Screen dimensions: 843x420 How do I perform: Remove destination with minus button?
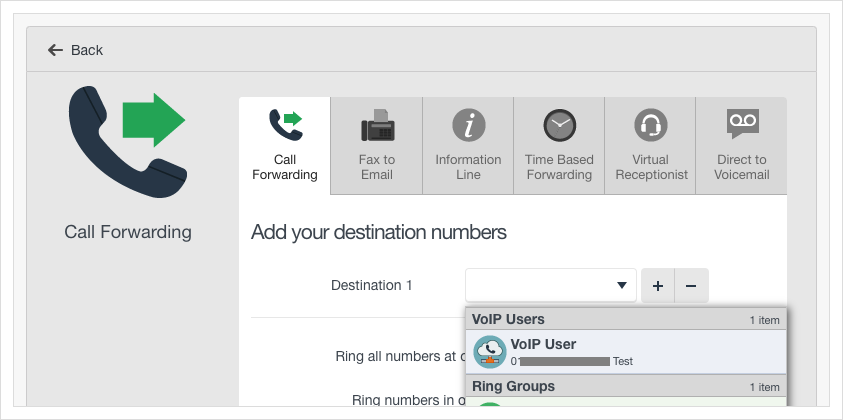[691, 286]
